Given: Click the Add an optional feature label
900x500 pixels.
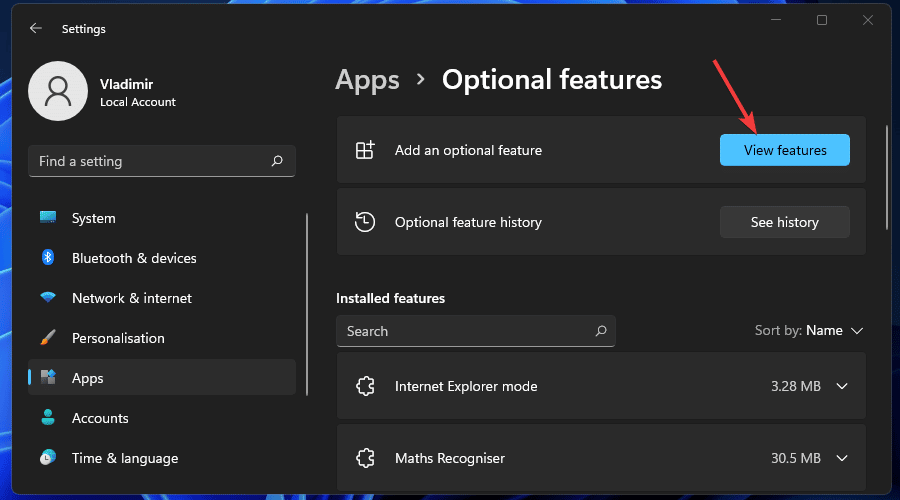Looking at the screenshot, I should click(468, 150).
